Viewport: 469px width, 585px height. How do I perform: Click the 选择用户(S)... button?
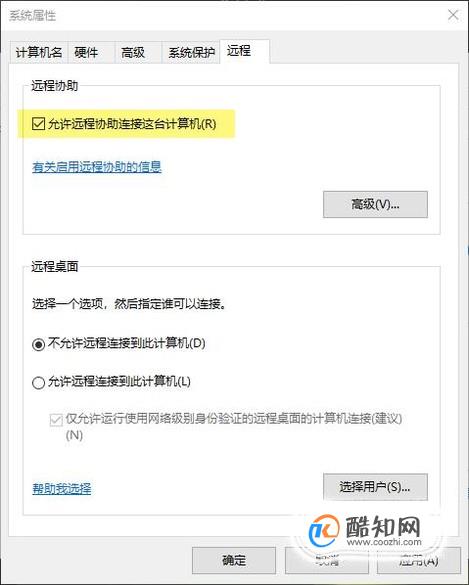375,487
